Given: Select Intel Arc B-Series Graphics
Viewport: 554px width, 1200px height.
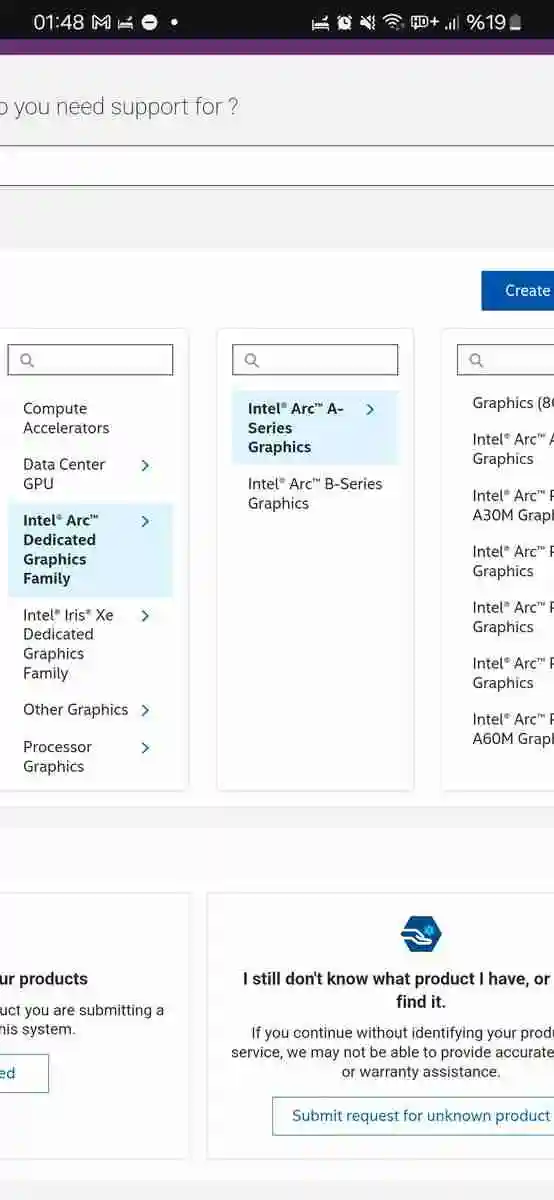Looking at the screenshot, I should [315, 494].
